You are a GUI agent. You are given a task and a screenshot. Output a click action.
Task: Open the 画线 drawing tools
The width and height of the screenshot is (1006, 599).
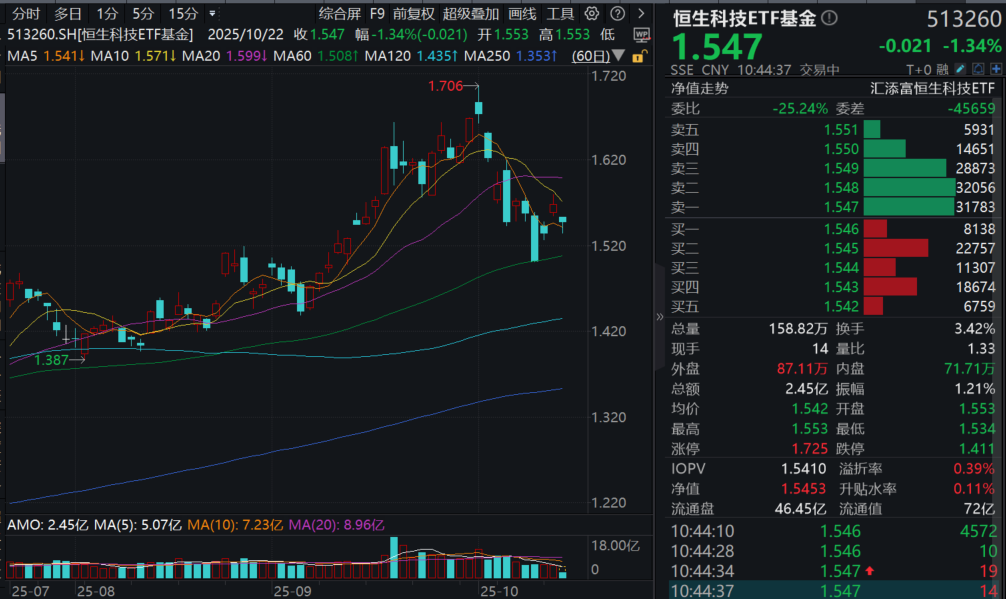point(522,14)
